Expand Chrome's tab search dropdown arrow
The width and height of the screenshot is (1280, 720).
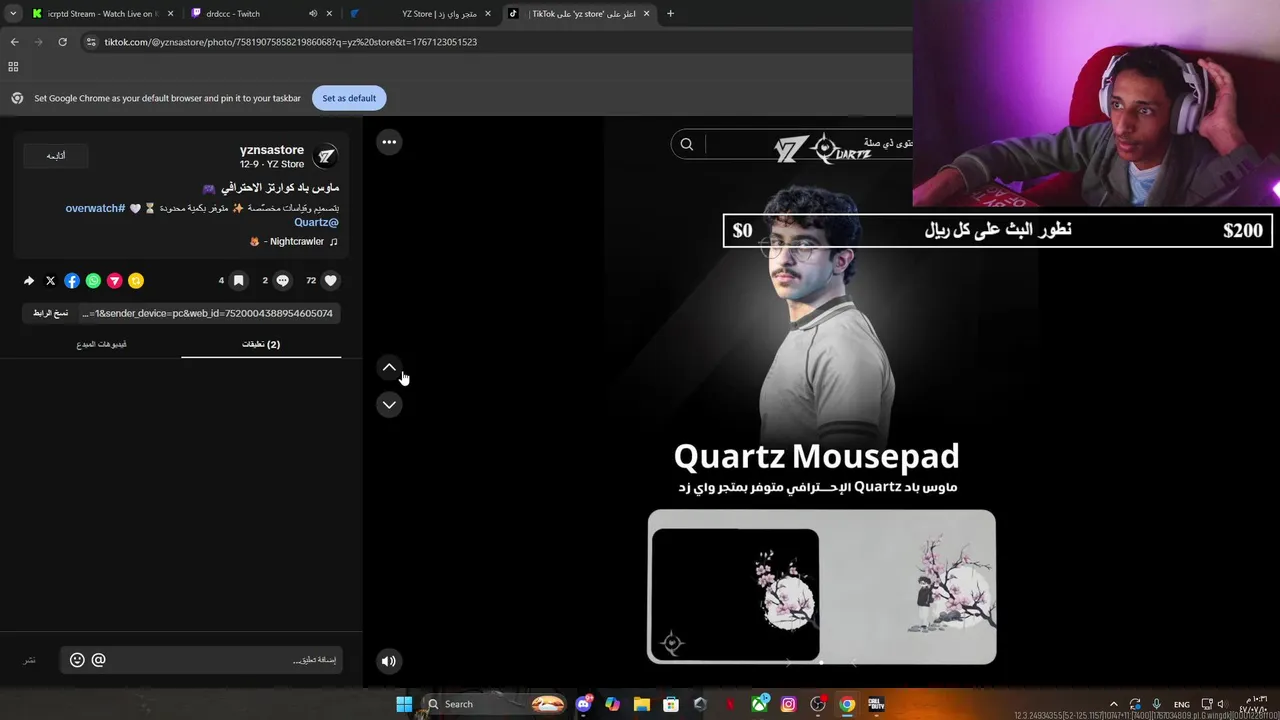point(13,14)
